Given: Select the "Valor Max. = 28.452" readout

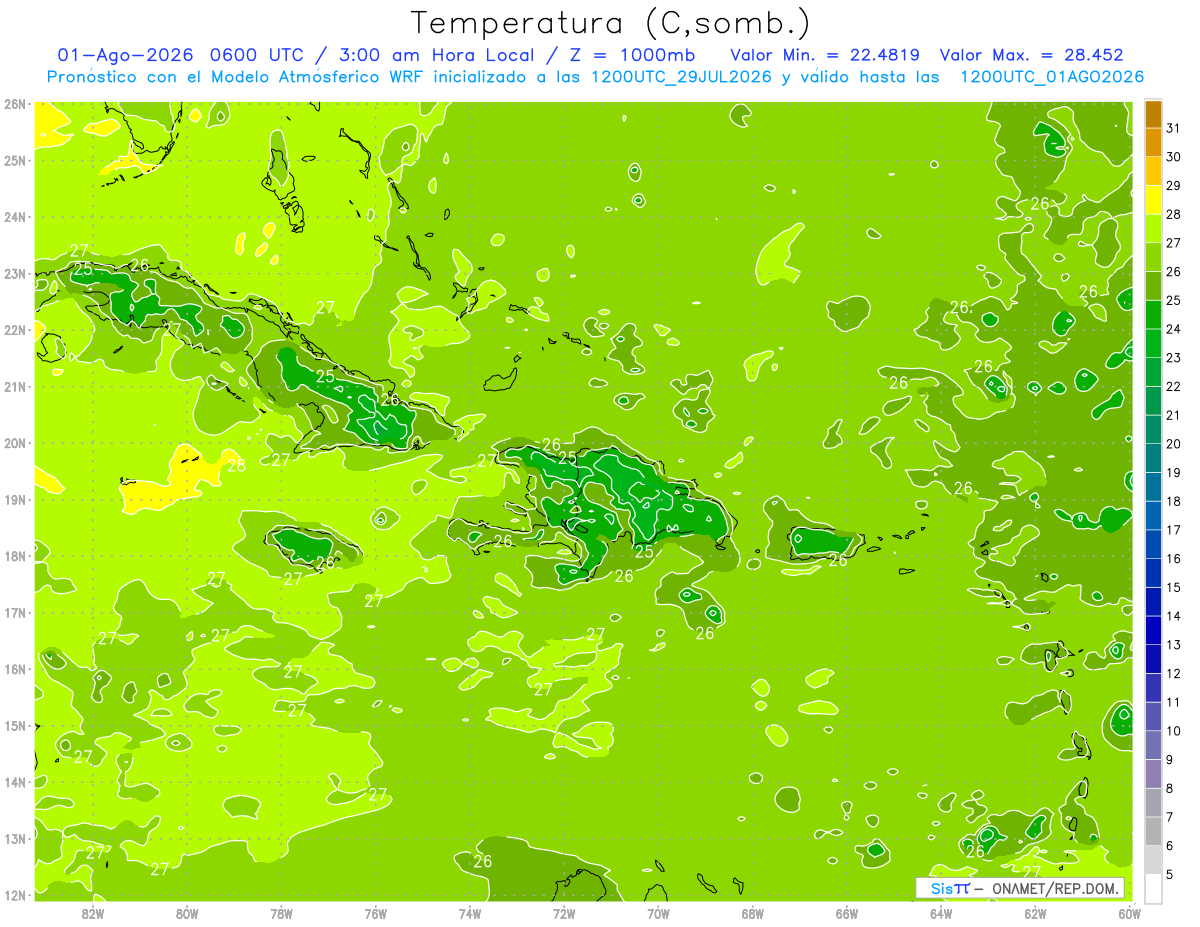Looking at the screenshot, I should click(1032, 55).
